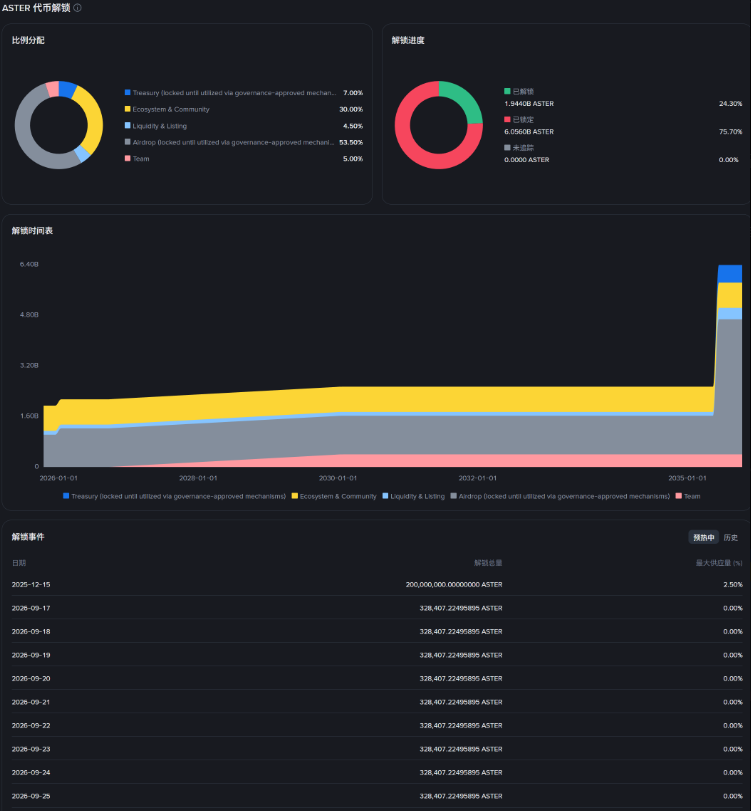Click 0.0000 ASTER untracked amount

[527, 159]
